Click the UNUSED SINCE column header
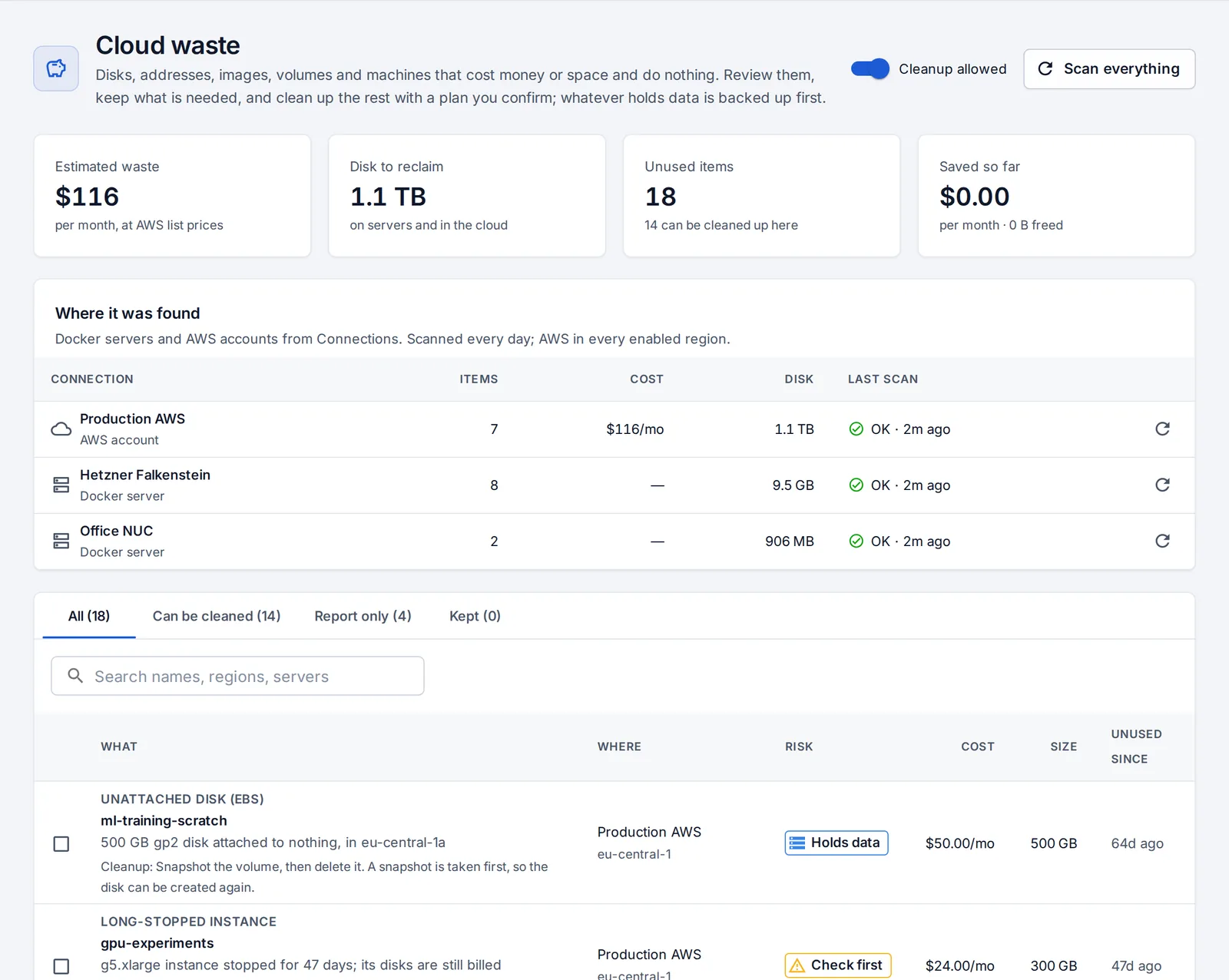1229x980 pixels. (x=1136, y=747)
